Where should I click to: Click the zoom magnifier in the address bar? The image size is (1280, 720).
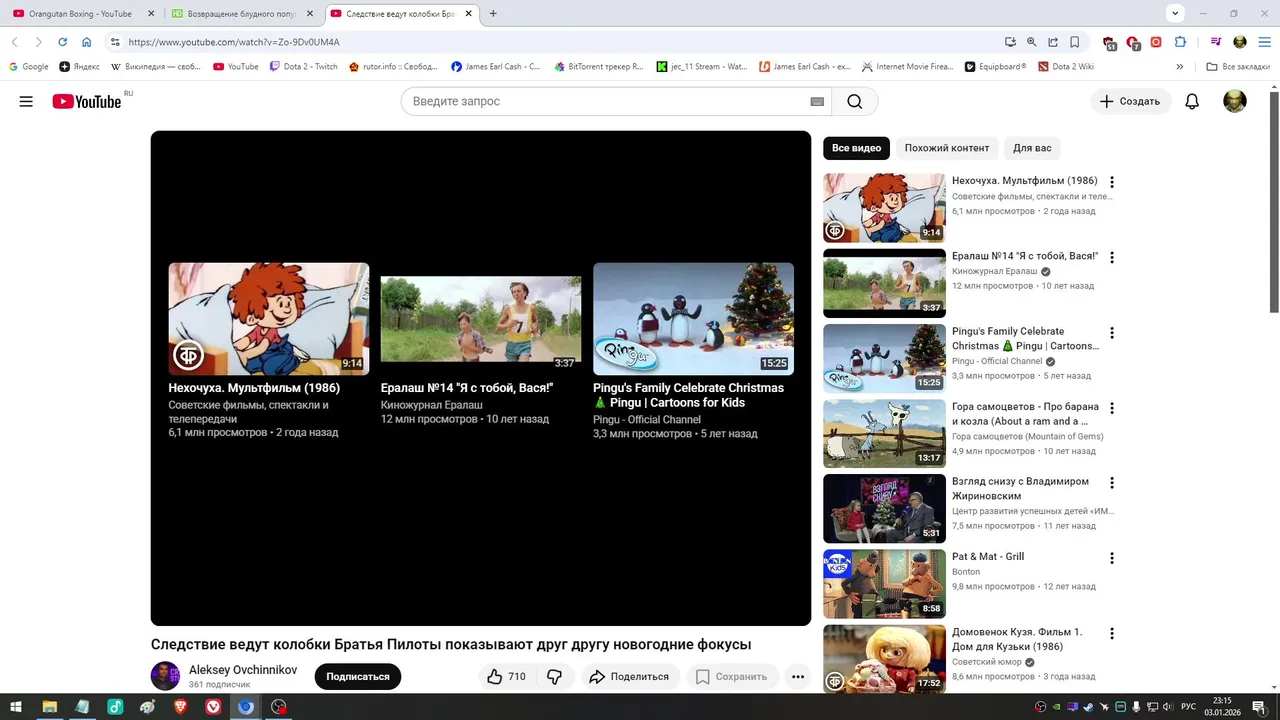pyautogui.click(x=1031, y=42)
